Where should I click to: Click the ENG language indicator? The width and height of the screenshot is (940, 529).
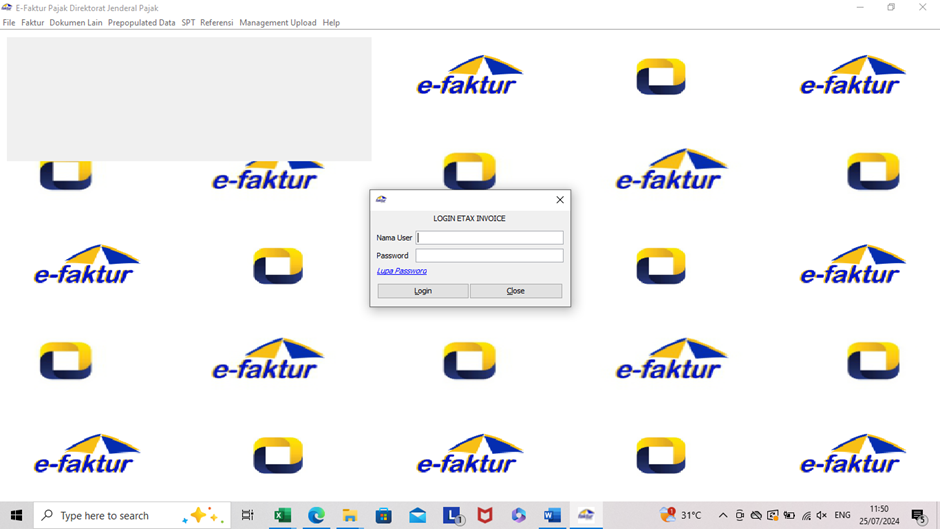click(x=842, y=515)
